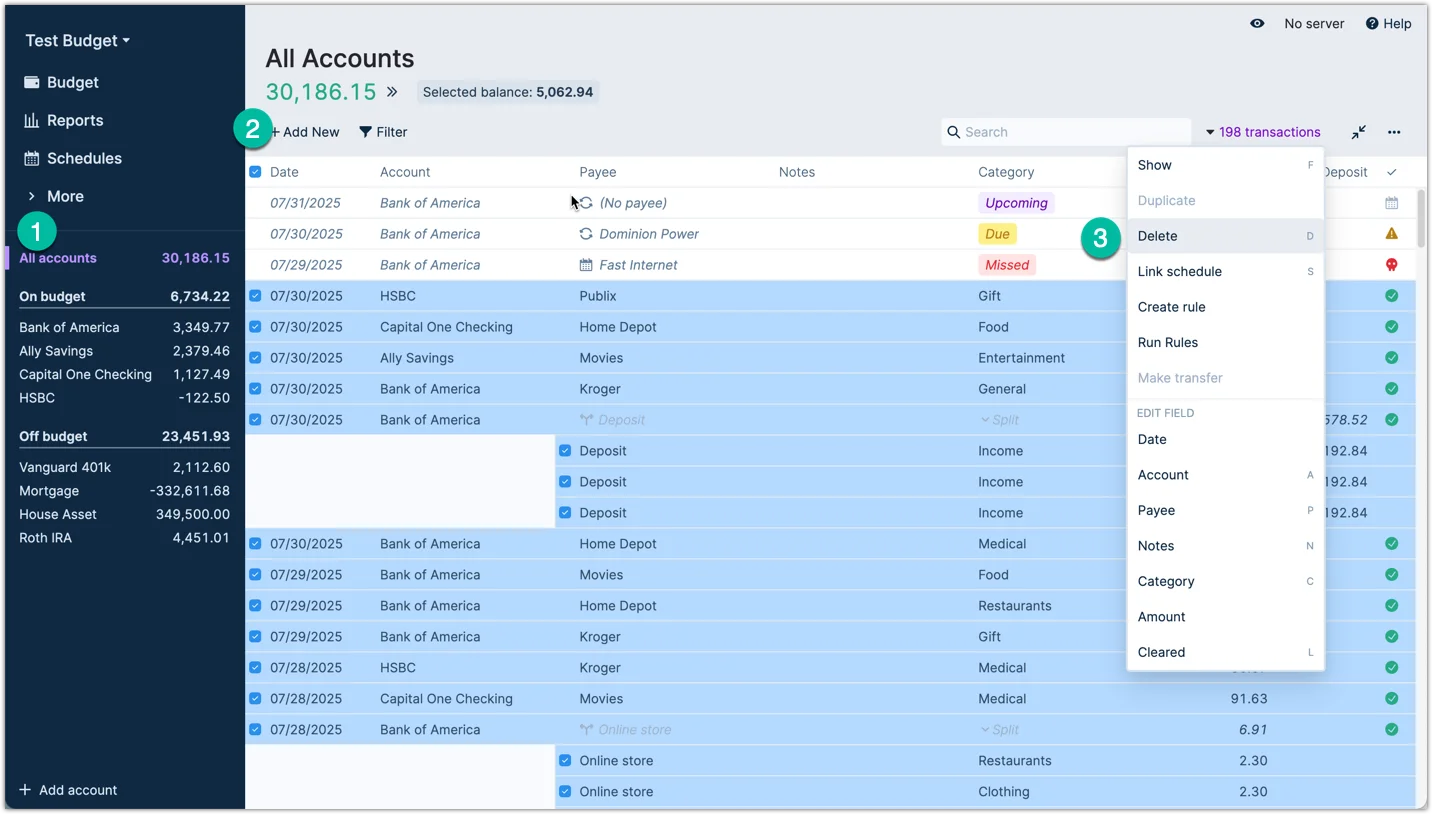
Task: Open the ellipsis options menu
Action: coord(1394,131)
